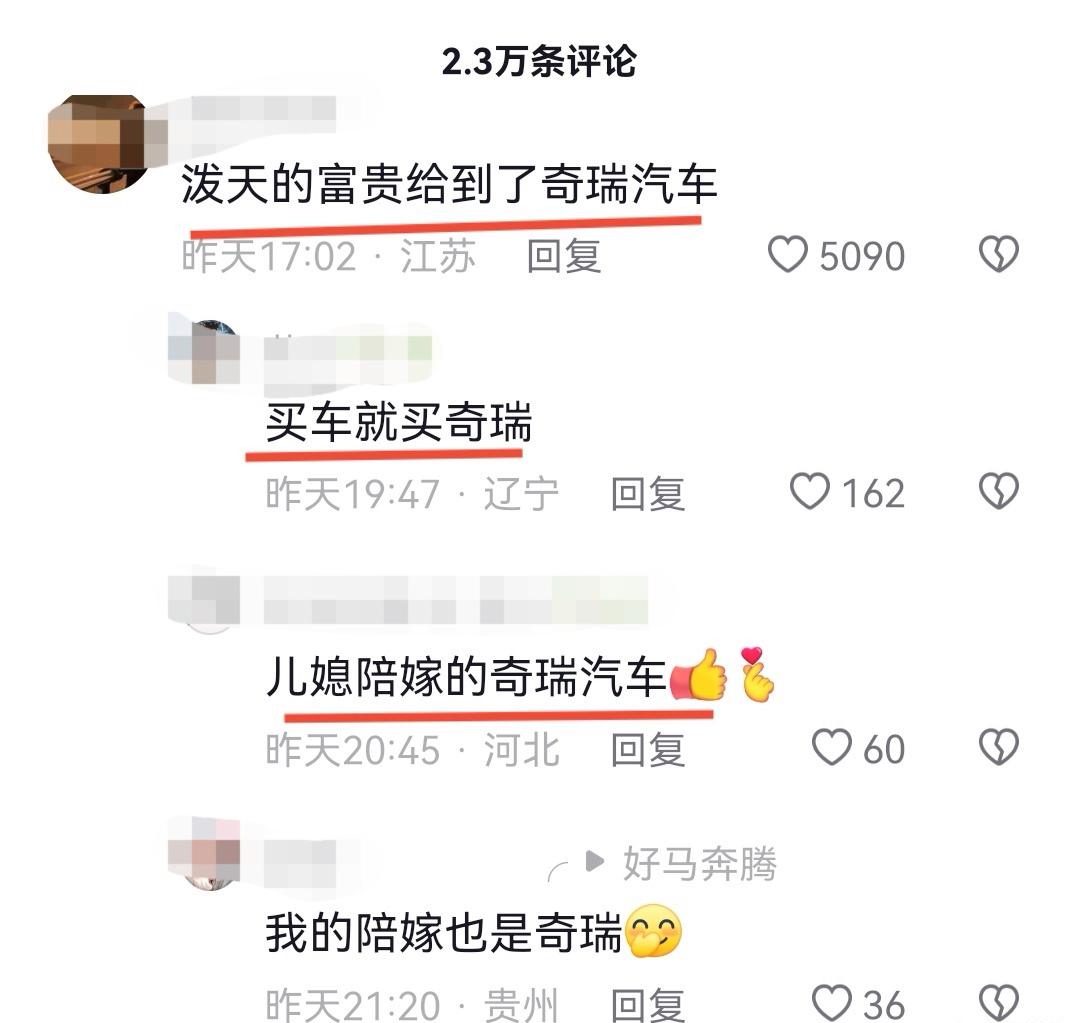Reply to the 江苏 comment via 回复
Image resolution: width=1080 pixels, height=1023 pixels.
563,256
